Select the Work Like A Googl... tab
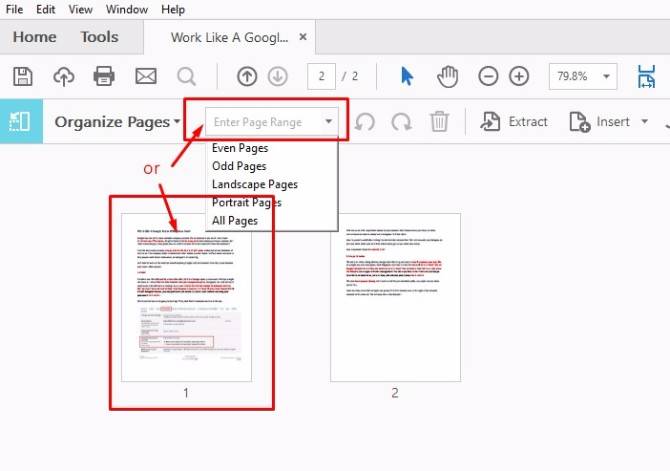 click(x=229, y=38)
